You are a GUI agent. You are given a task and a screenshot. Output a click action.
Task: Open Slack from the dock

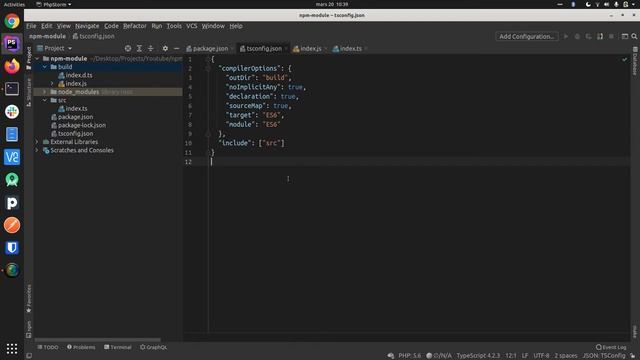[x=12, y=111]
